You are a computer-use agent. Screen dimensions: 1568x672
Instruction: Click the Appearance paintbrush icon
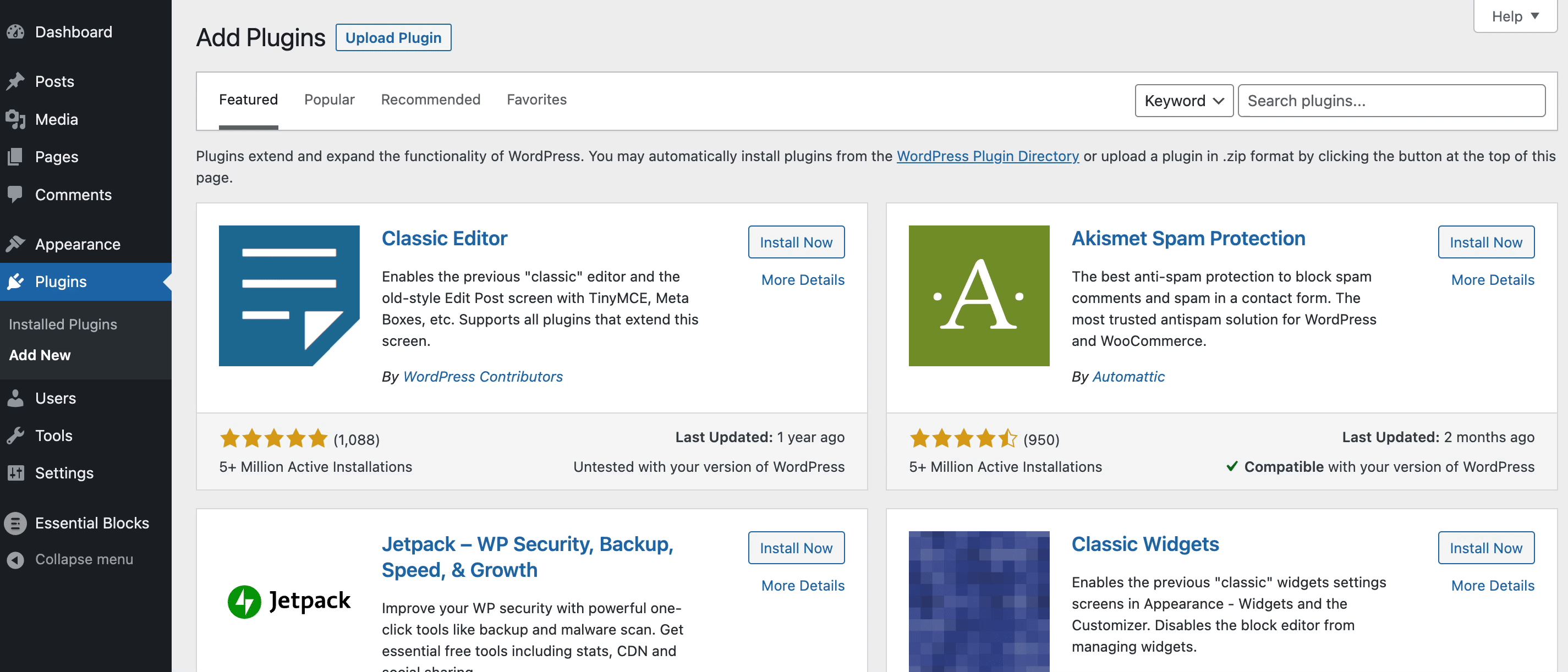(x=16, y=244)
